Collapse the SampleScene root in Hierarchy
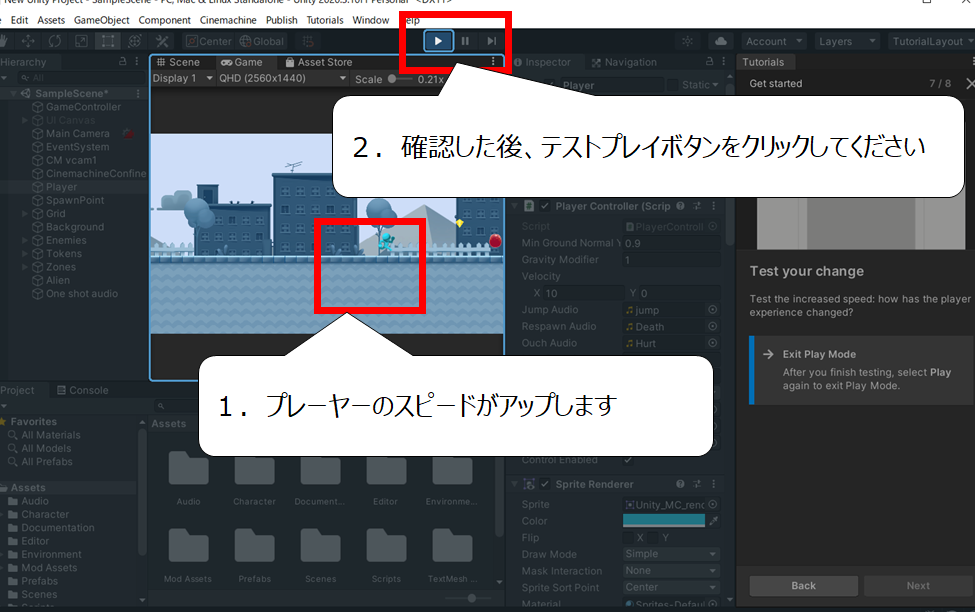975x612 pixels. [x=13, y=93]
